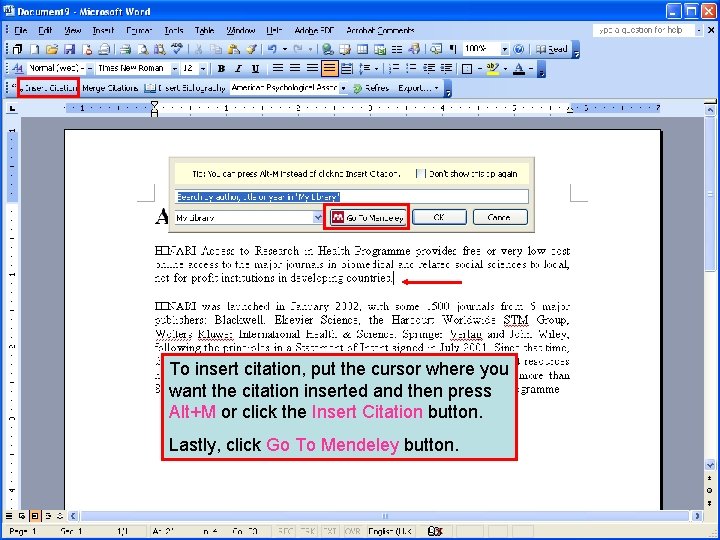Insert an Excel worksheet icon
The height and width of the screenshot is (540, 720).
380,49
